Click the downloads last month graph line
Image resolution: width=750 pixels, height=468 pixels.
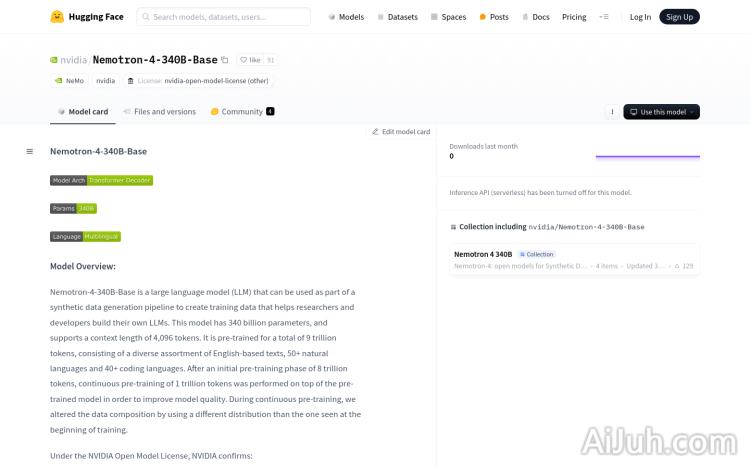pos(647,156)
